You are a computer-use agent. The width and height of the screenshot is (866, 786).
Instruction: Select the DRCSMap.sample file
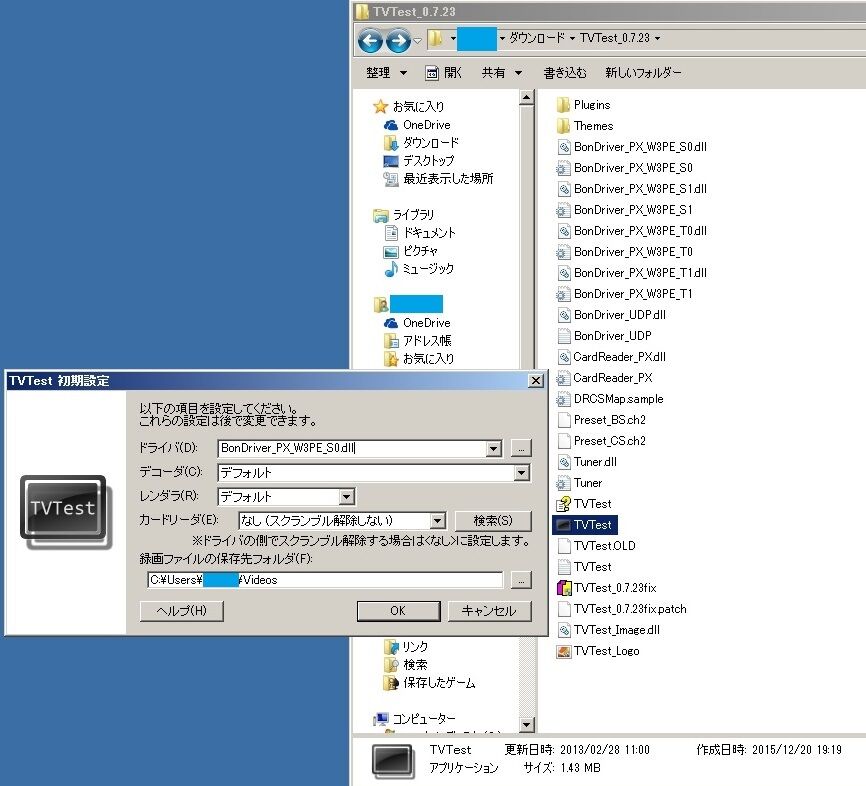tap(610, 398)
